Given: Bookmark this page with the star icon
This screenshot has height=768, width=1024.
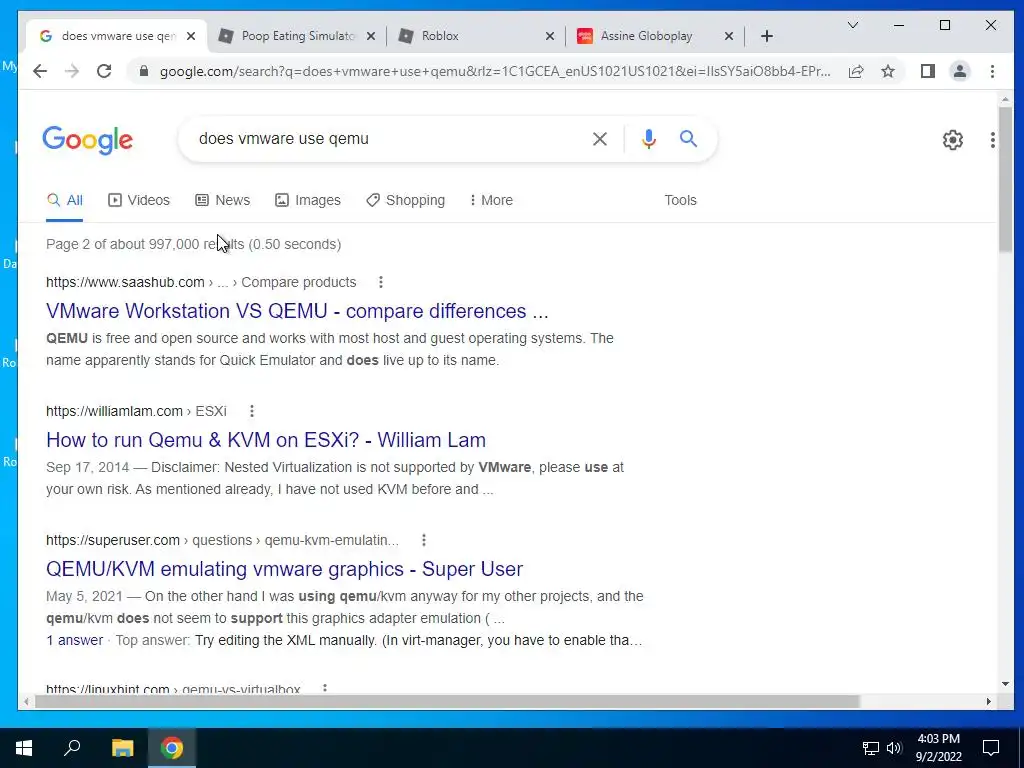Looking at the screenshot, I should (888, 71).
